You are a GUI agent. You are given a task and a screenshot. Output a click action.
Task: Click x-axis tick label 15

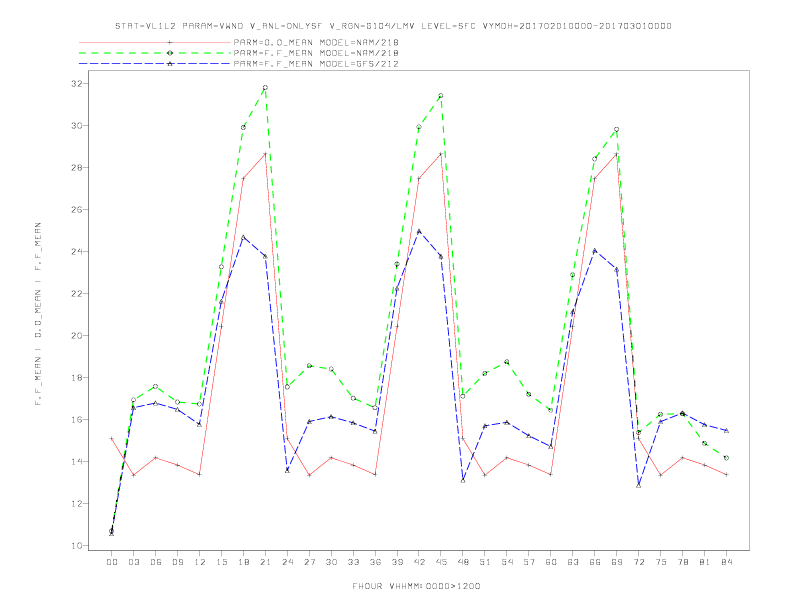221,562
